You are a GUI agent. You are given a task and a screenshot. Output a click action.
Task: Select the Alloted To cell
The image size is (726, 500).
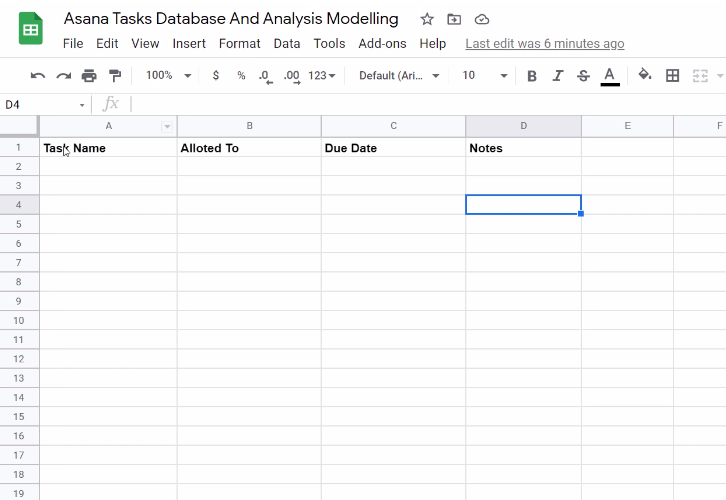click(x=249, y=148)
